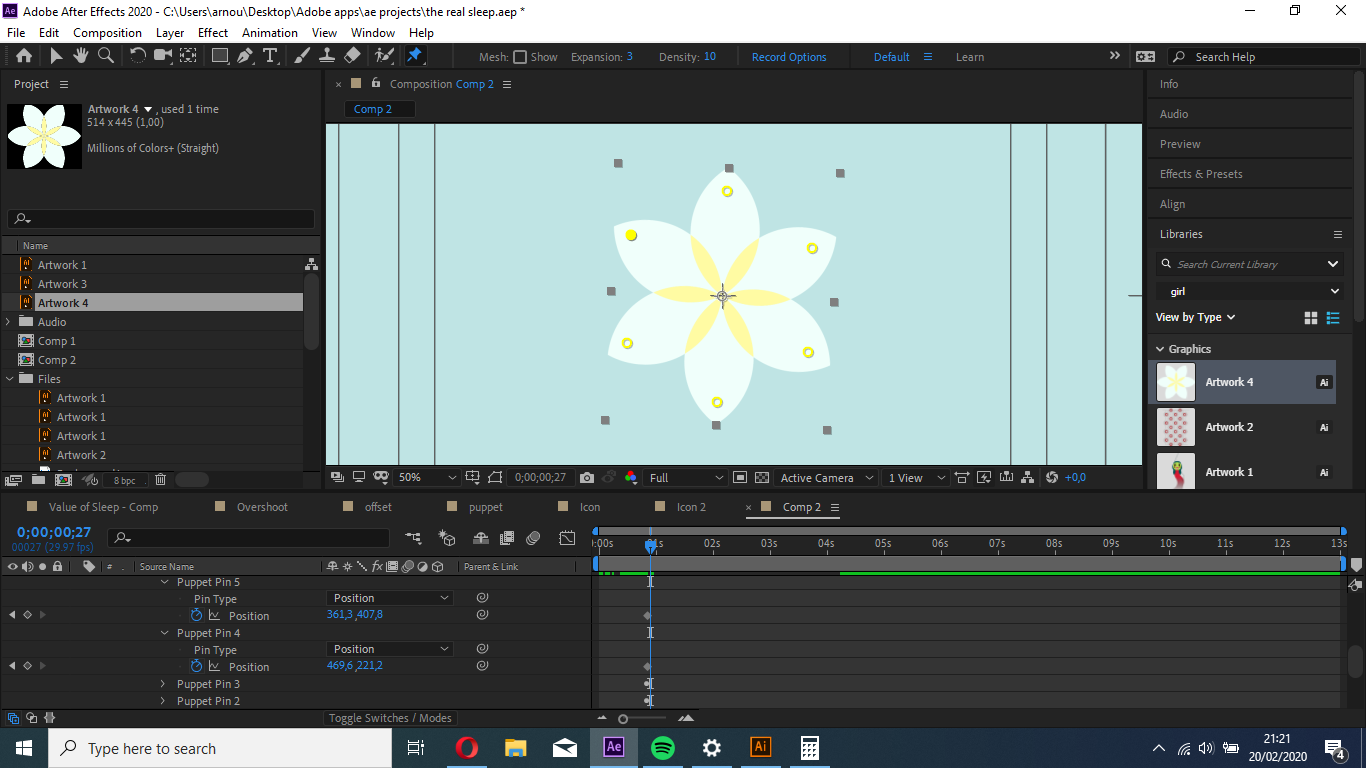Take a snapshot of the composition view

[587, 477]
